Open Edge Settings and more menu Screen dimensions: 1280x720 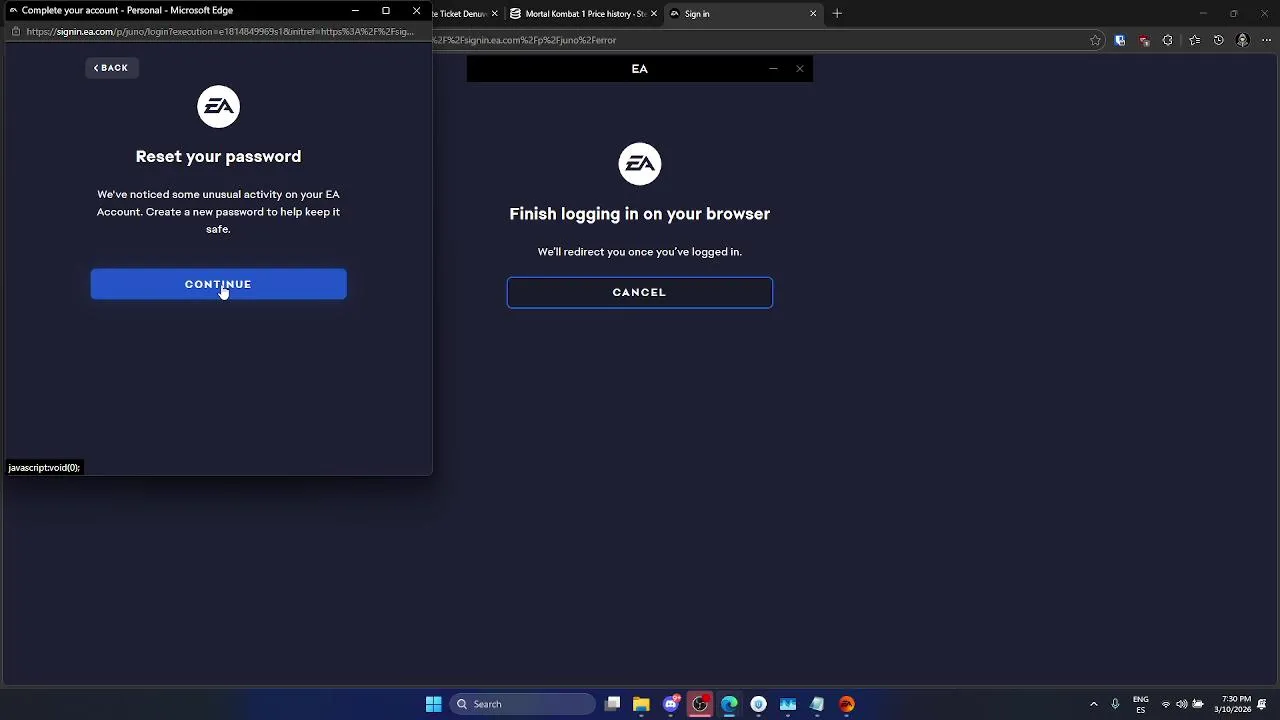(1266, 40)
